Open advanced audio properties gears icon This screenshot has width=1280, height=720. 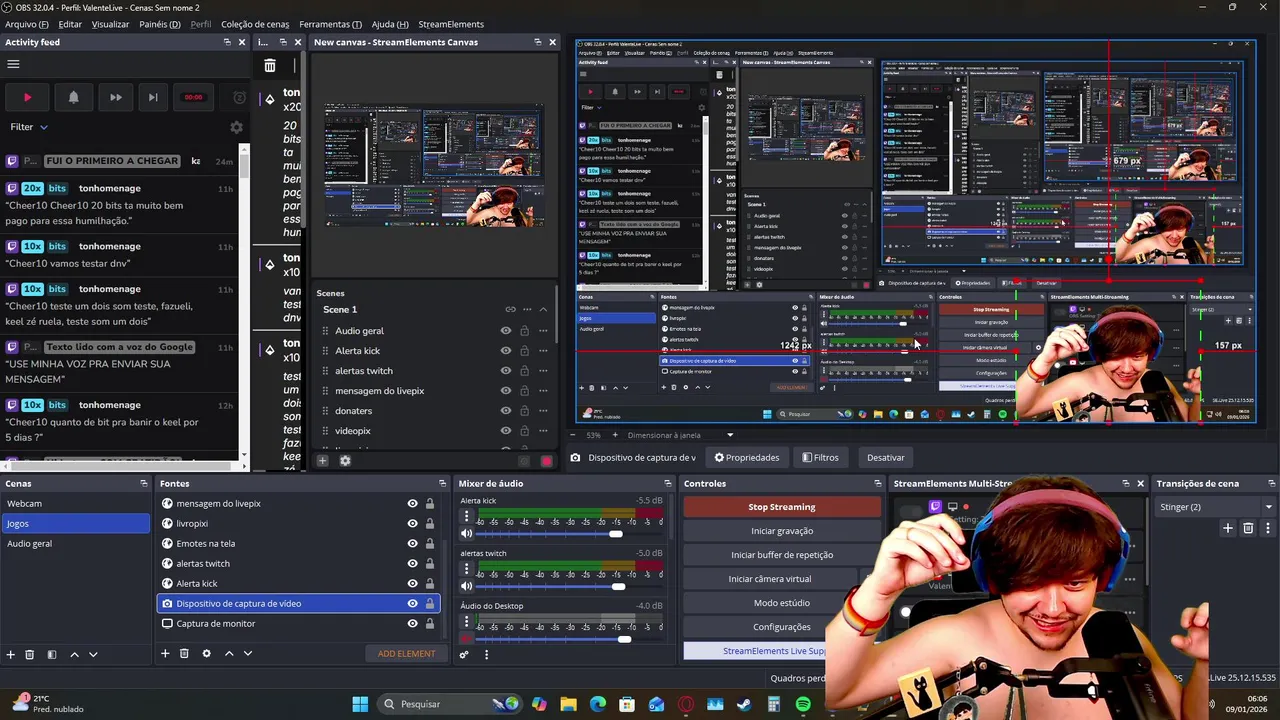pos(464,655)
